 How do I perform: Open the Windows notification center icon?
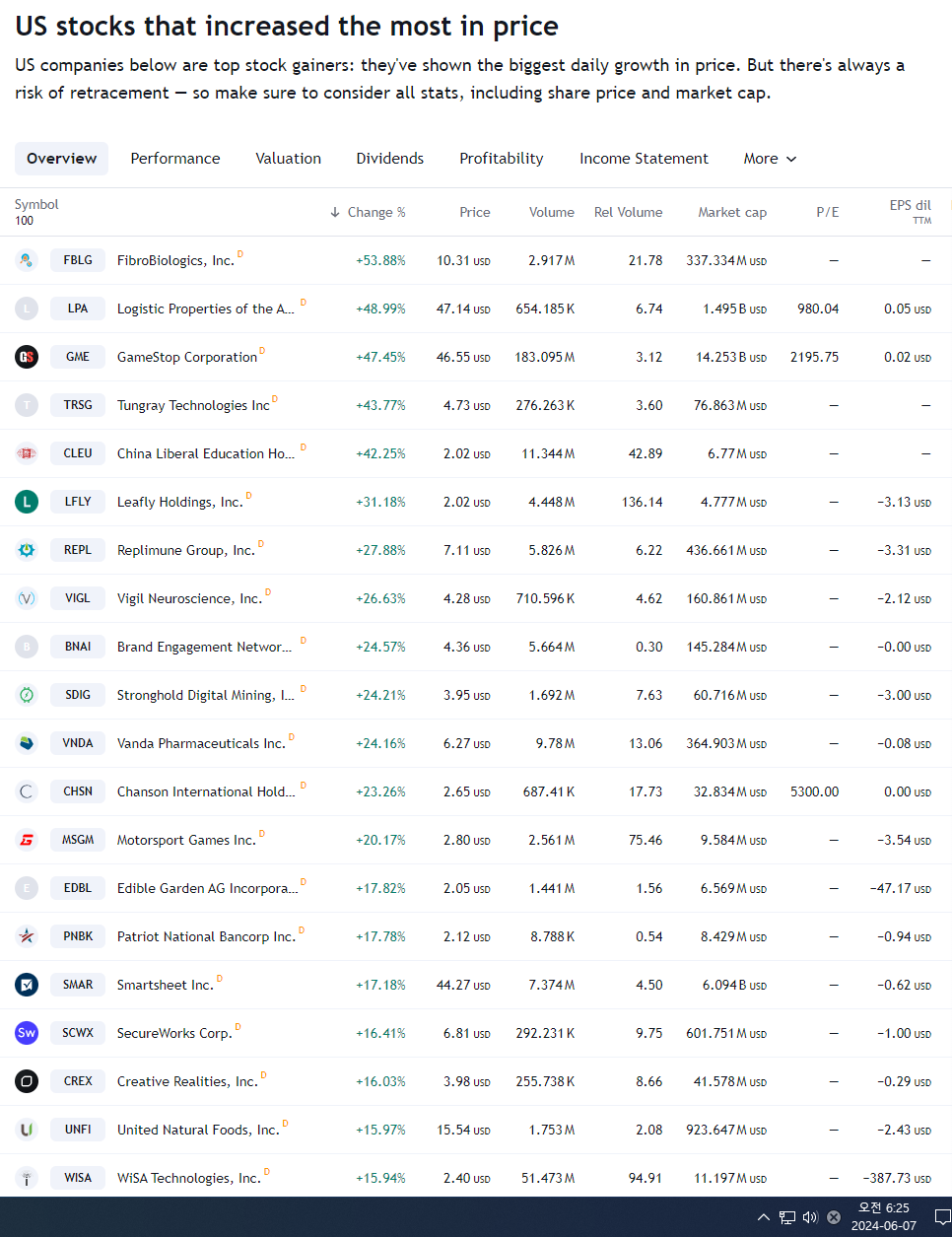point(942,1217)
